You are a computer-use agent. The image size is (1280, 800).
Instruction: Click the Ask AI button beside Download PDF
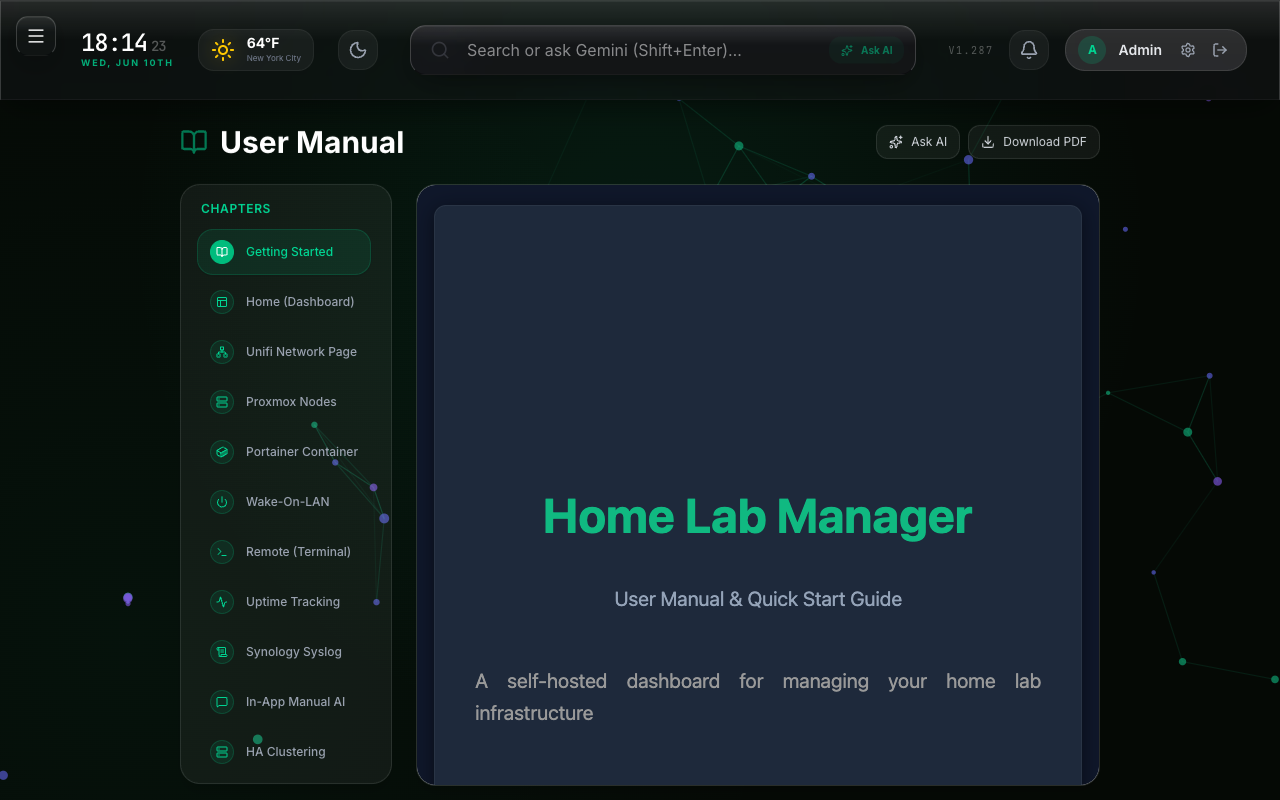click(x=918, y=142)
